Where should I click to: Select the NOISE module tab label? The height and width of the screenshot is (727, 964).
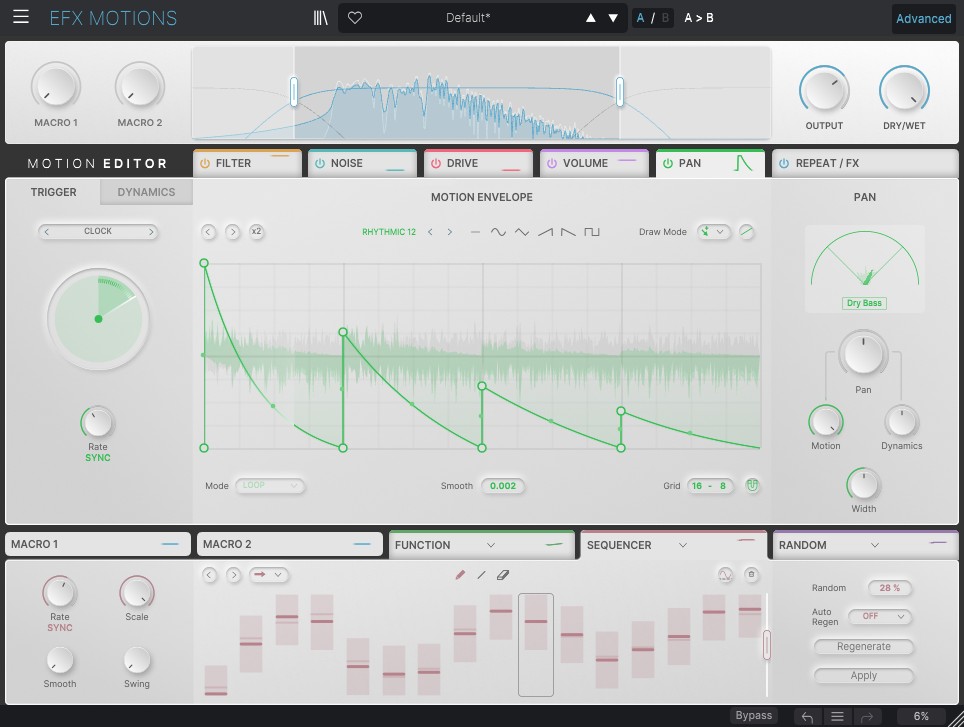point(347,163)
